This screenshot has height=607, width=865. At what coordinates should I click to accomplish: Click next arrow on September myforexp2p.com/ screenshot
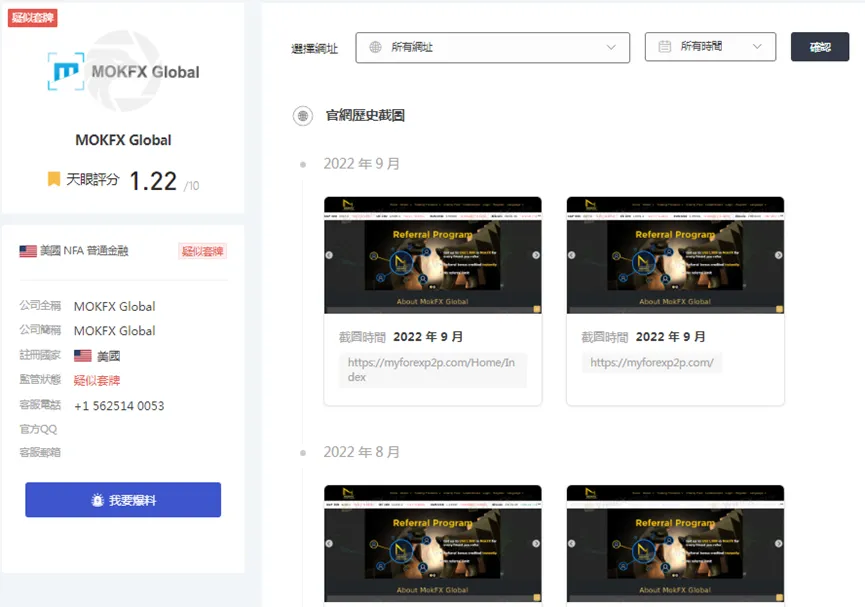click(778, 255)
